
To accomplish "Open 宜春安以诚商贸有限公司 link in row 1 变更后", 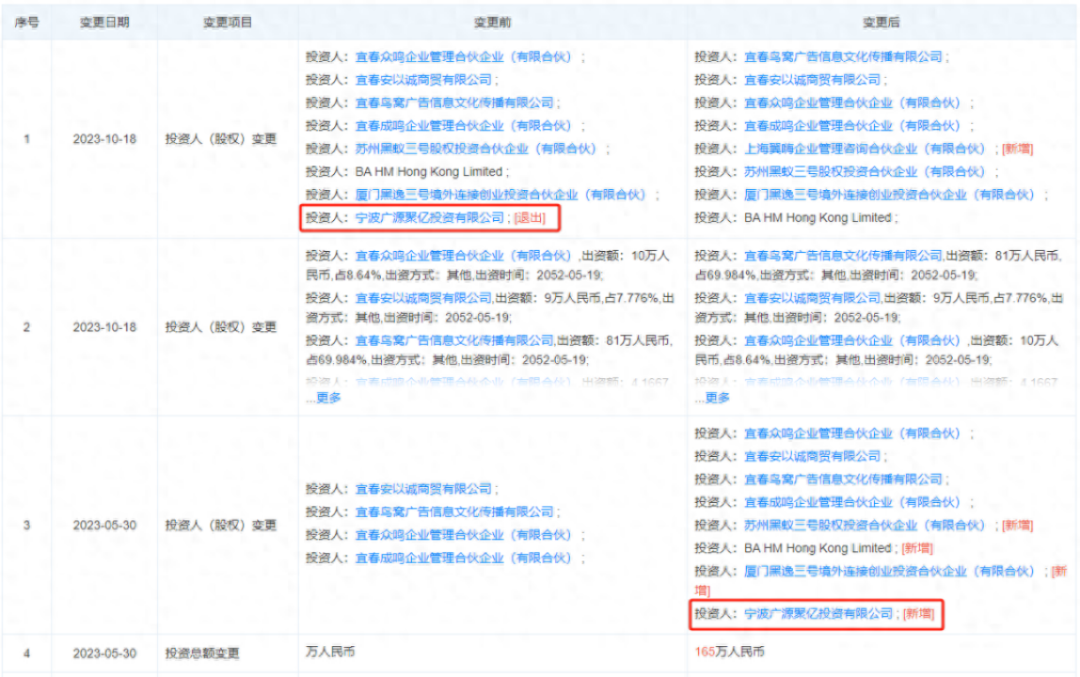I will (812, 80).
